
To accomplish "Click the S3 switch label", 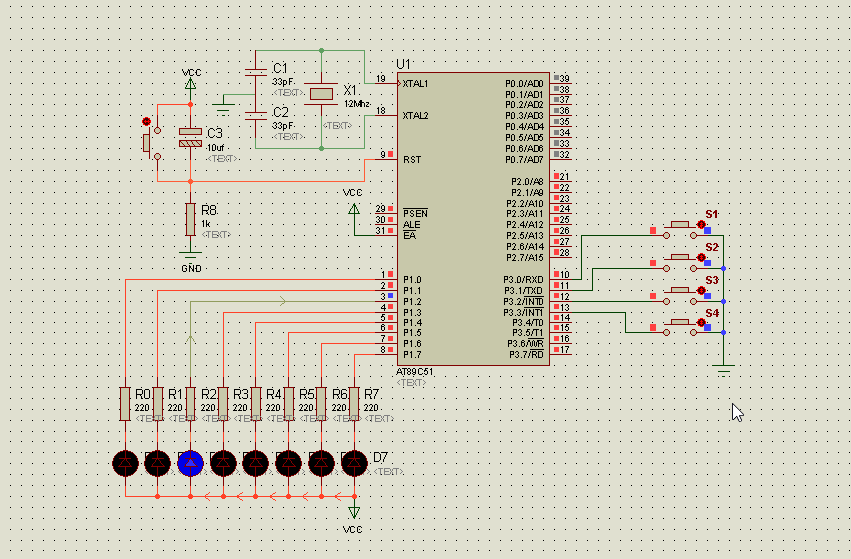I will click(712, 280).
